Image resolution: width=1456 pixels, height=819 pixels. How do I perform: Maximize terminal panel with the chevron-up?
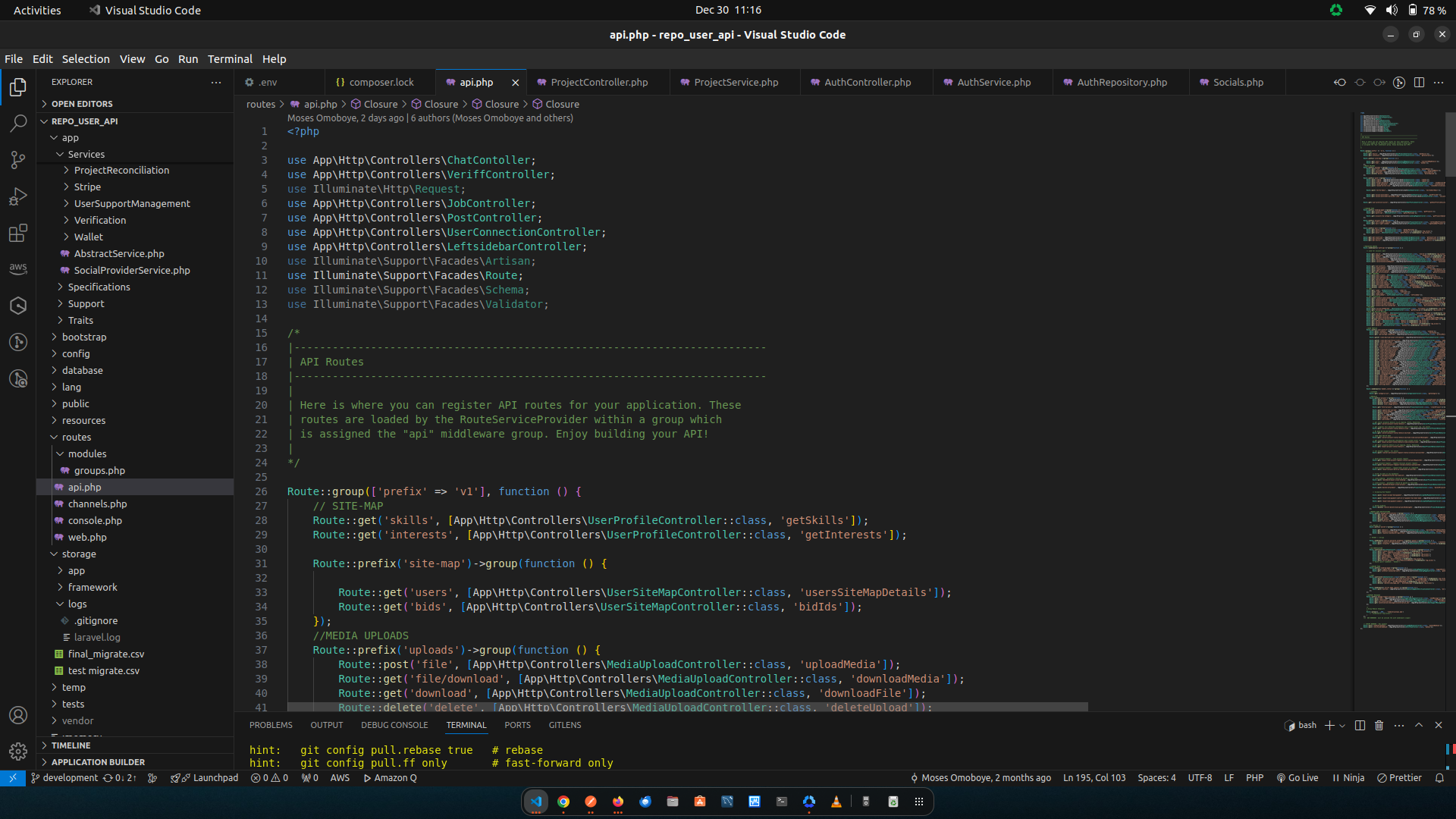coord(1419,725)
